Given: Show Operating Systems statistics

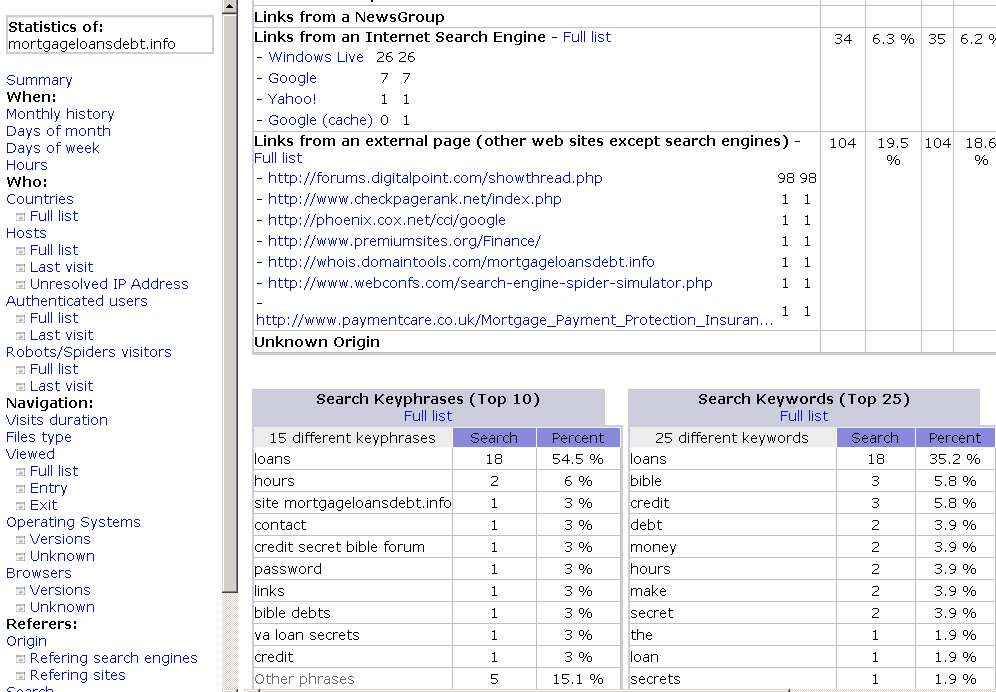Looking at the screenshot, I should [x=73, y=522].
